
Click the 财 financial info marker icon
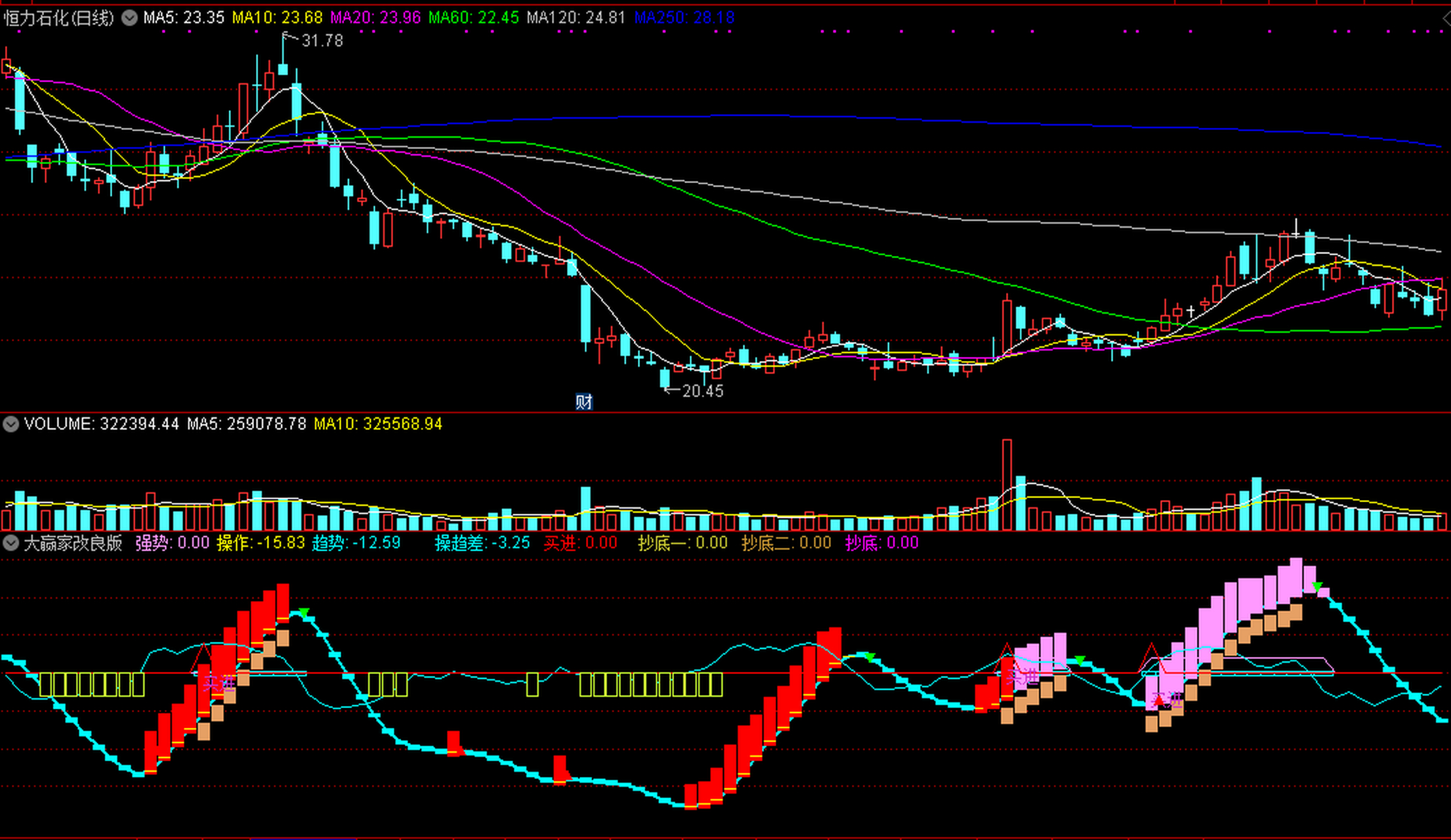pos(583,402)
